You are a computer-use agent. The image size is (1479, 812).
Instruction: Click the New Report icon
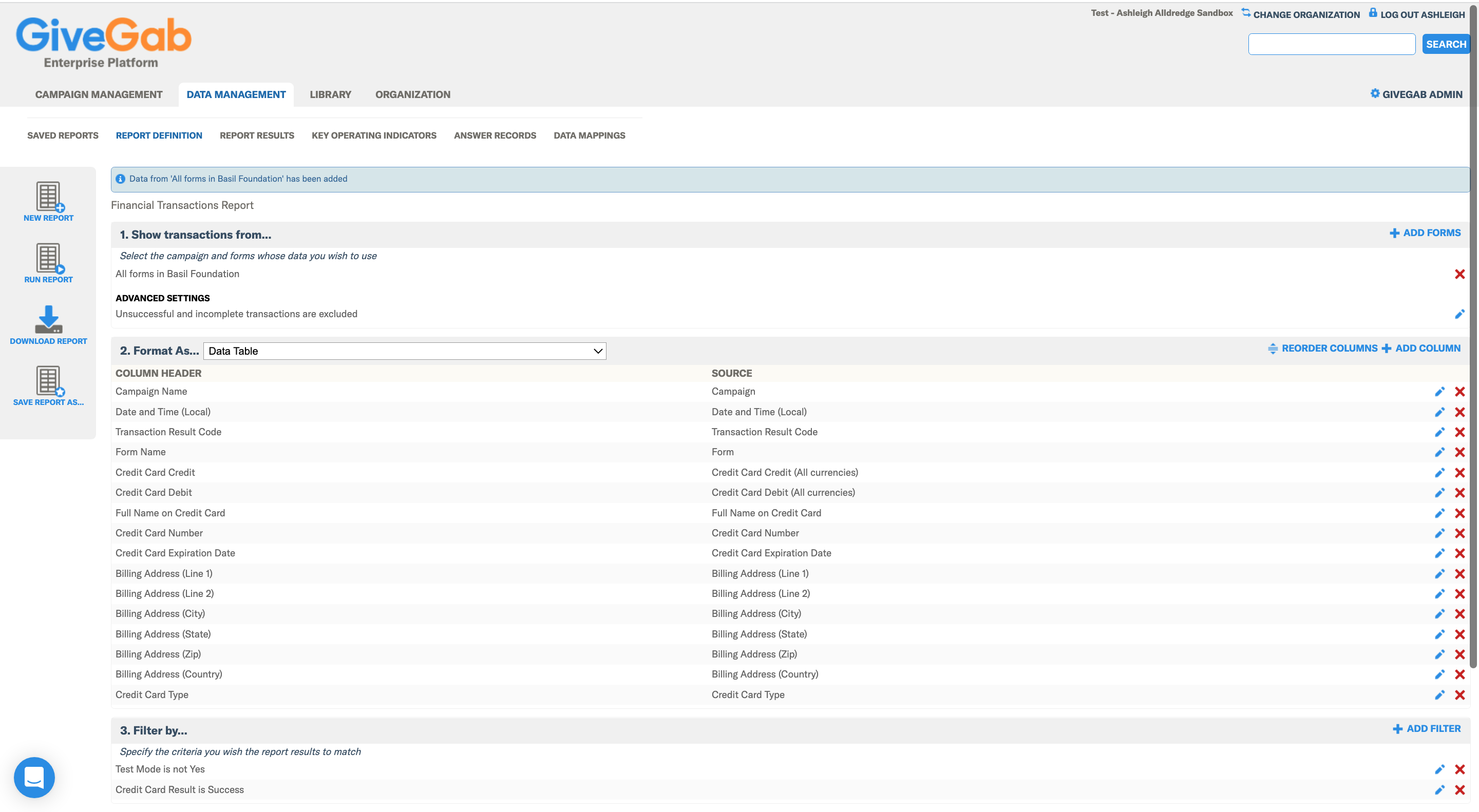pyautogui.click(x=49, y=198)
